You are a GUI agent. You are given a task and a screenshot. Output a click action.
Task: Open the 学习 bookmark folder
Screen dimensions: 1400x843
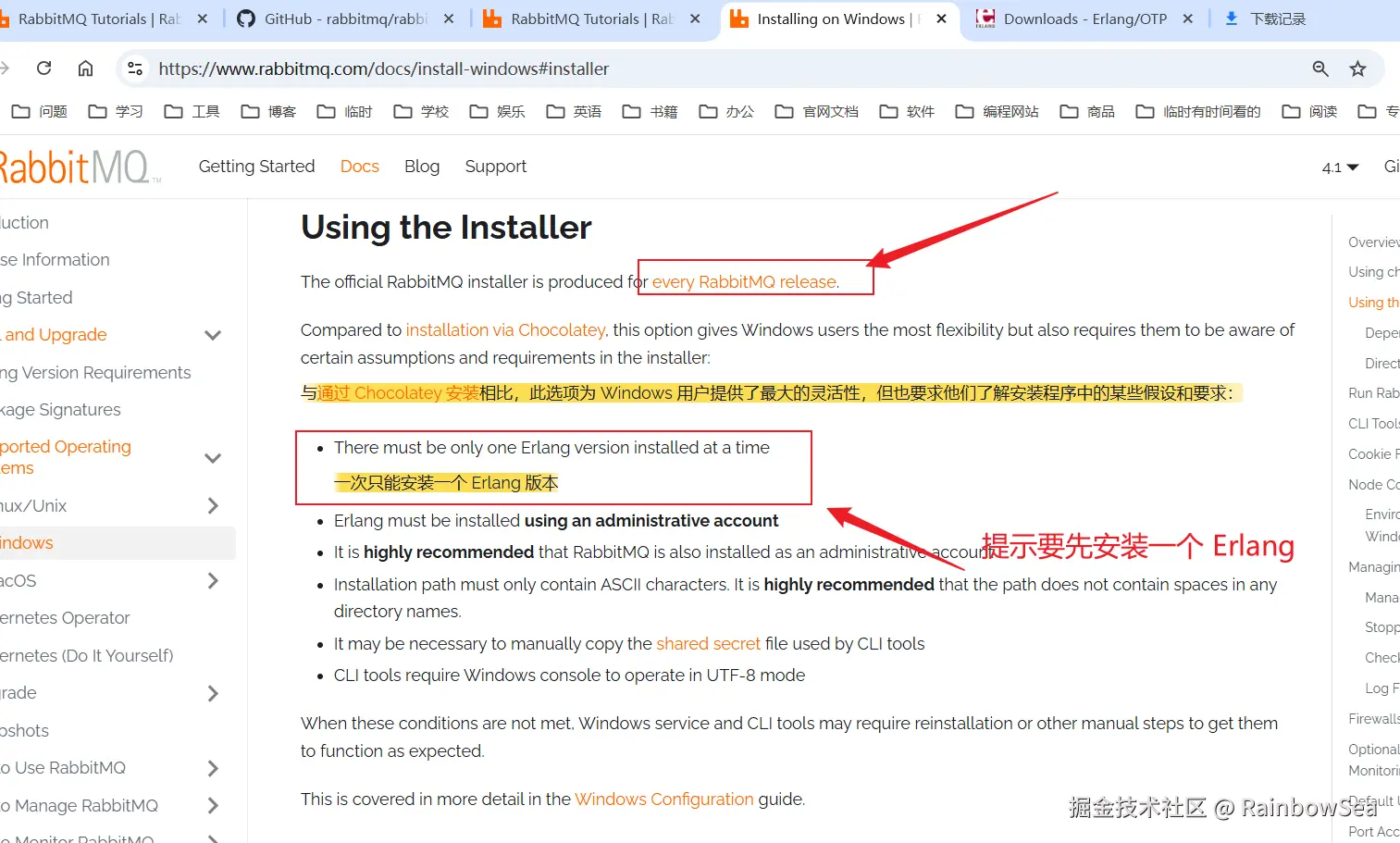(x=116, y=112)
